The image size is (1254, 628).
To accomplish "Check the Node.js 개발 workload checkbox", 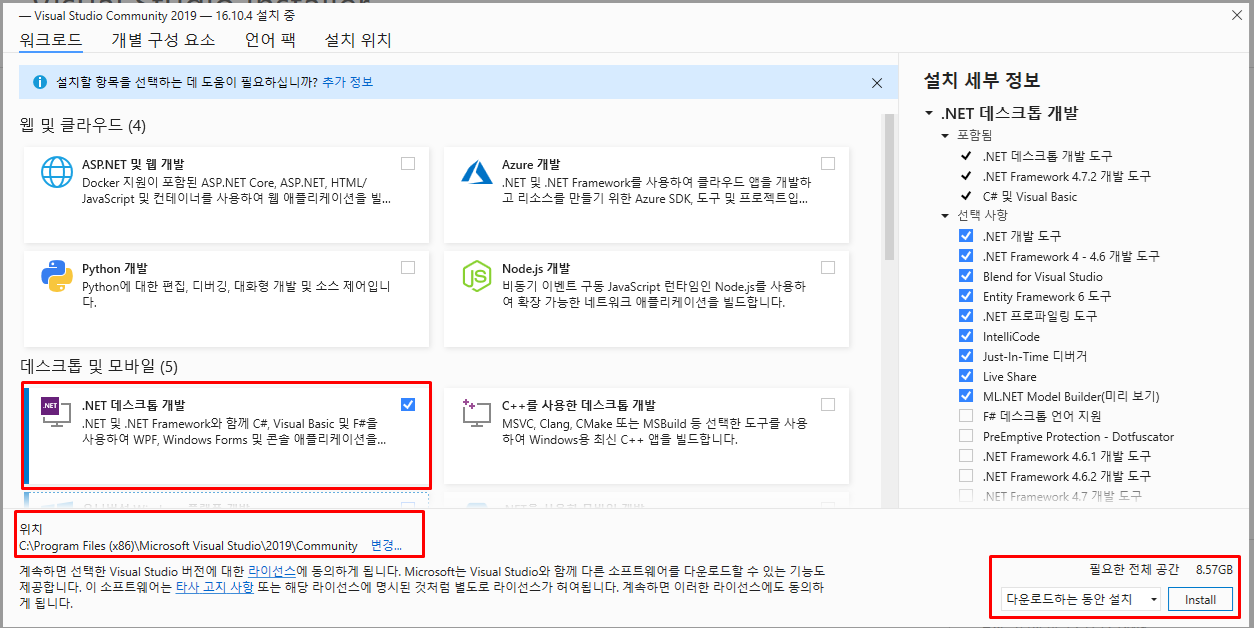I will coord(828,267).
